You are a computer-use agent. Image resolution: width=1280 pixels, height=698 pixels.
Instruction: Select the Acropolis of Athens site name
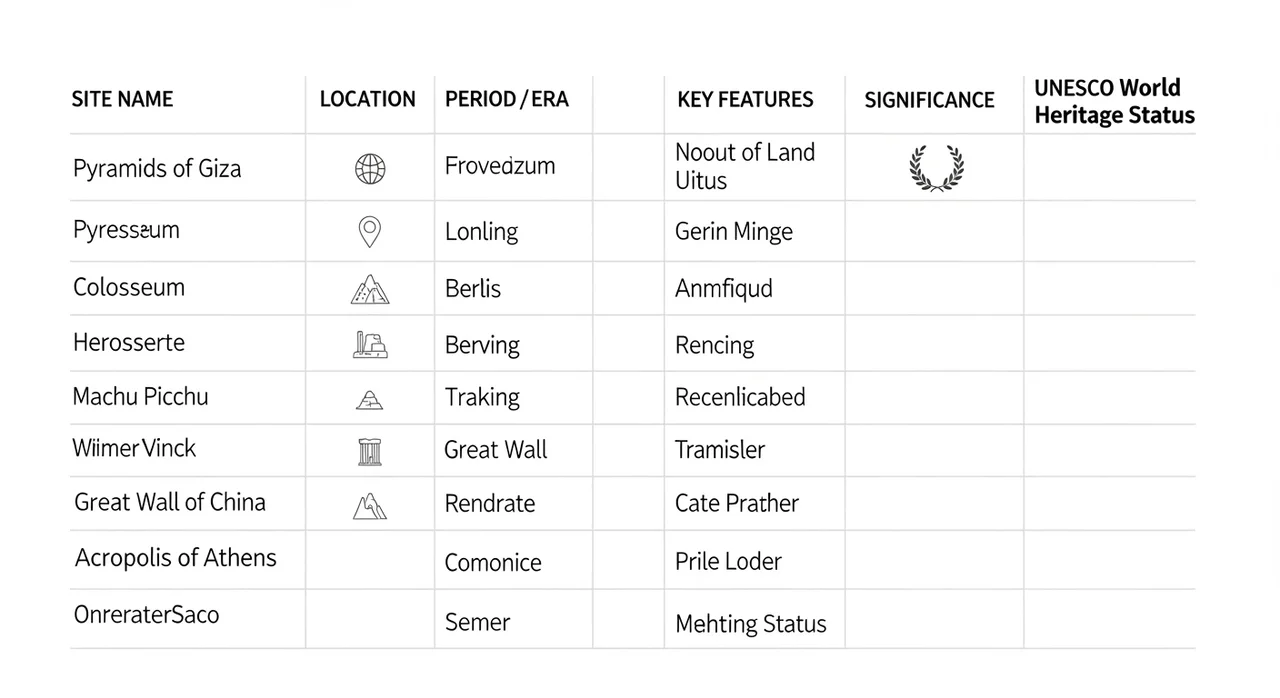point(176,558)
